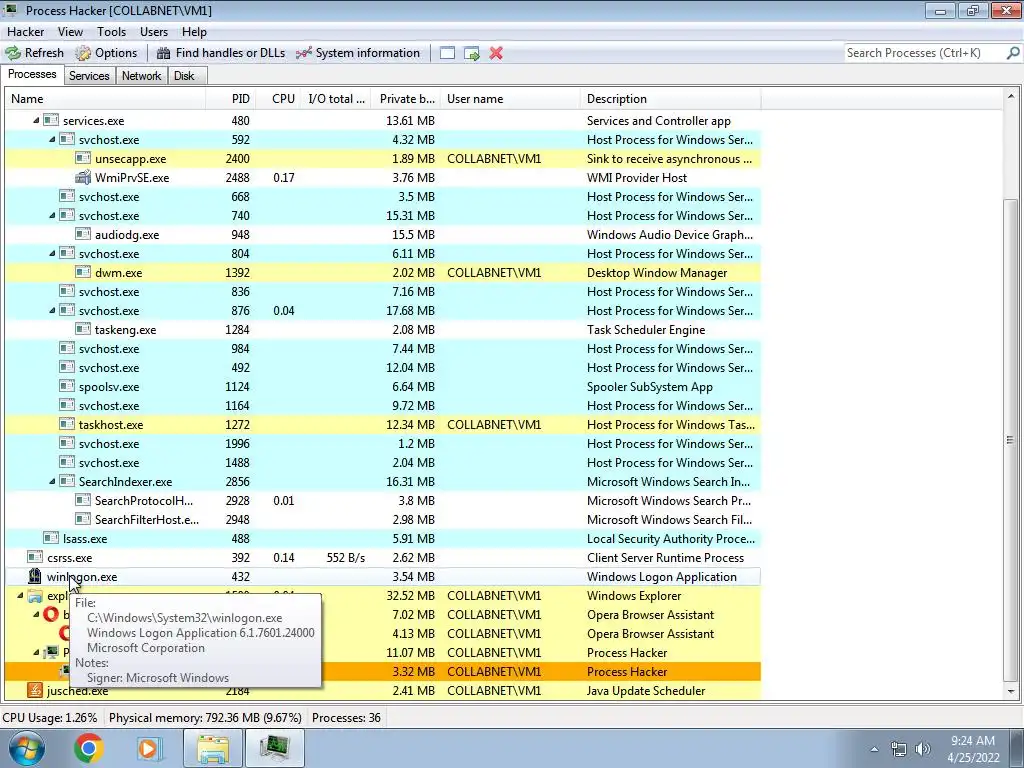The width and height of the screenshot is (1024, 768).
Task: Collapse svchost.exe PID 592 node
Action: point(52,140)
